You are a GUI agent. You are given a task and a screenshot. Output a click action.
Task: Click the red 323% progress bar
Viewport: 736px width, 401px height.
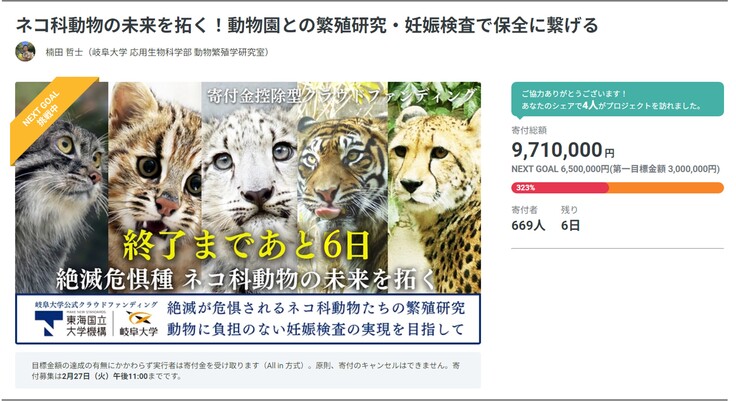[560, 188]
